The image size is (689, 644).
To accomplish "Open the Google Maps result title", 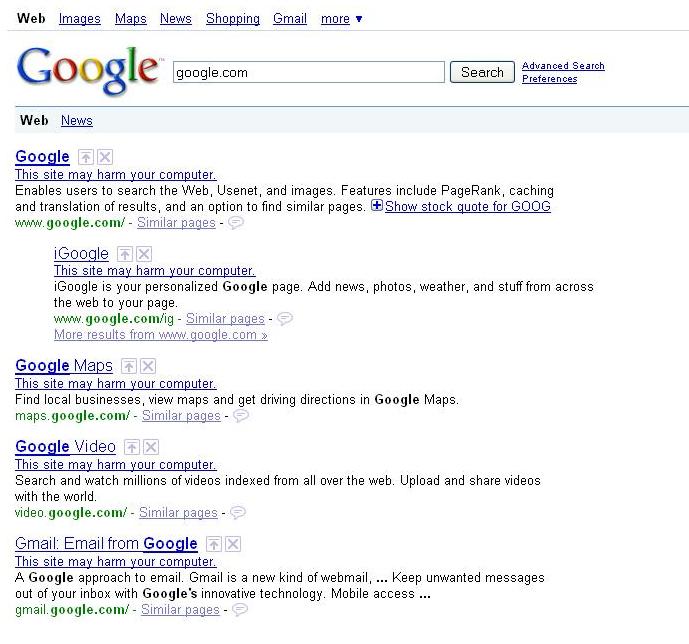I will [64, 366].
